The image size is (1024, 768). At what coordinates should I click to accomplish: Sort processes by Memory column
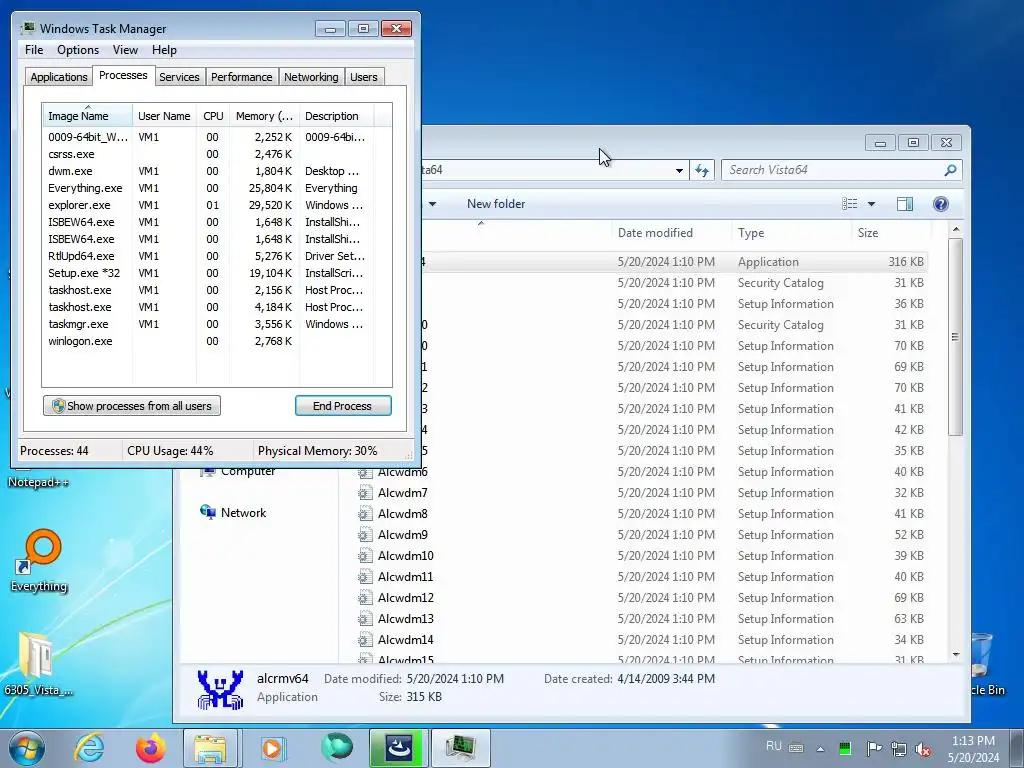tap(264, 116)
